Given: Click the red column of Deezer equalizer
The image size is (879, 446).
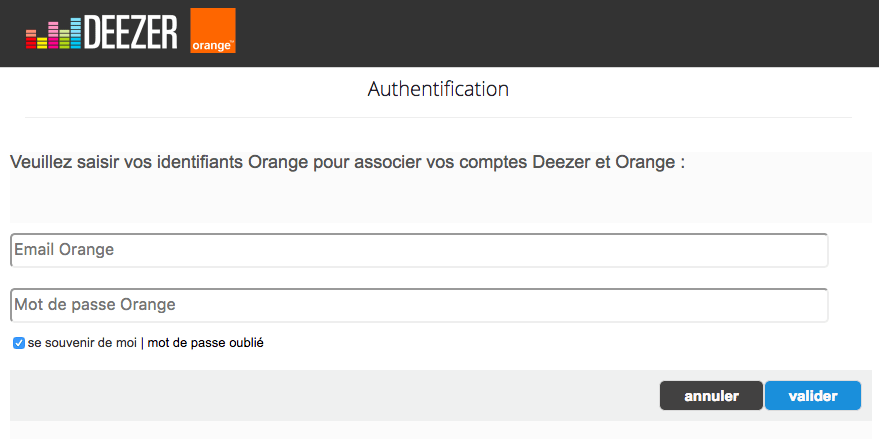Looking at the screenshot, I should click(x=31, y=39).
